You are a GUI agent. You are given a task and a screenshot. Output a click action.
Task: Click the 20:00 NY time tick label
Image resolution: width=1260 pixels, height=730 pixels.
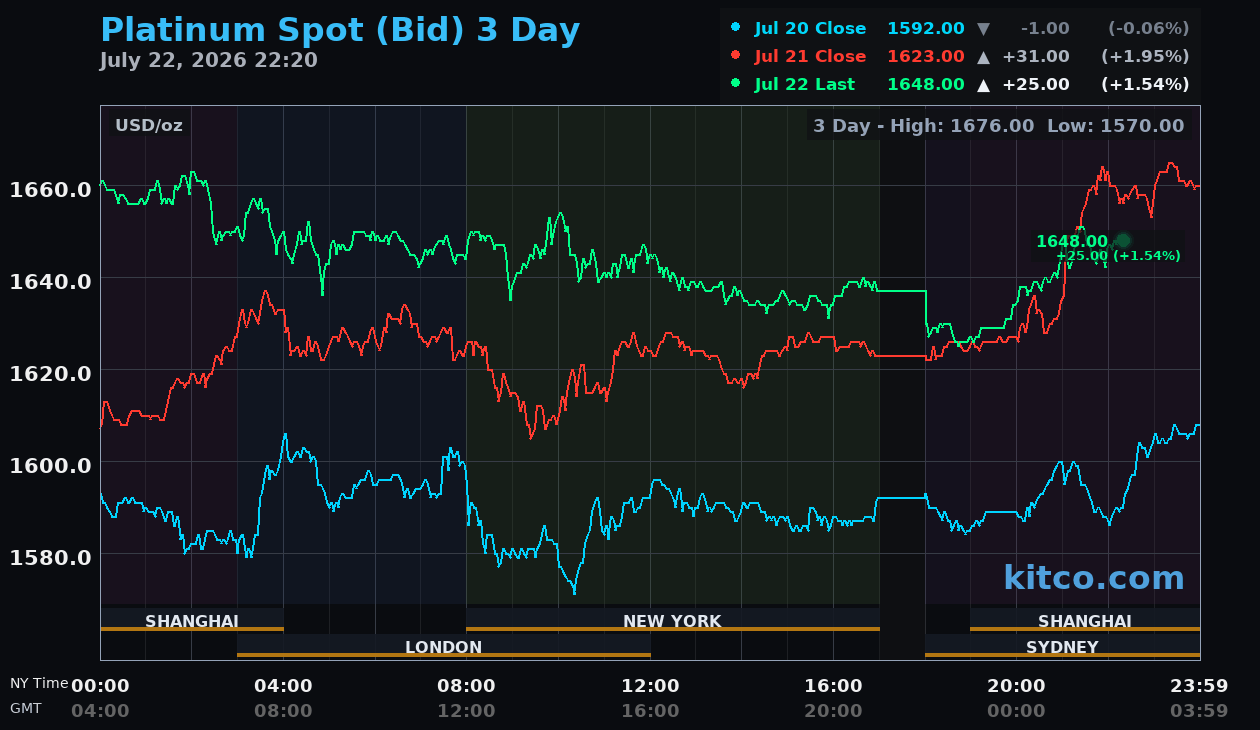click(x=1016, y=686)
